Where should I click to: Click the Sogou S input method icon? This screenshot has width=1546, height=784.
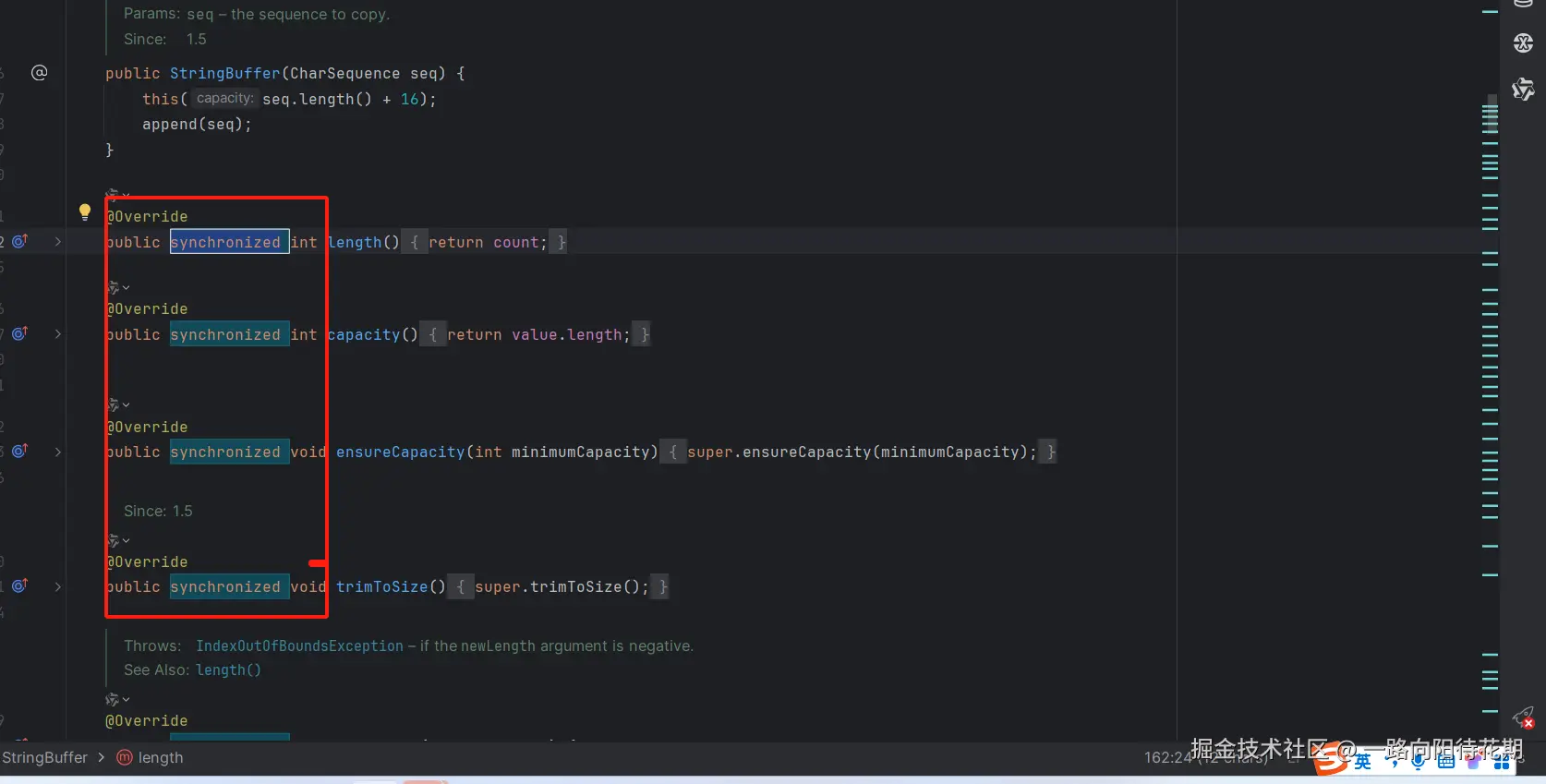click(x=1330, y=760)
